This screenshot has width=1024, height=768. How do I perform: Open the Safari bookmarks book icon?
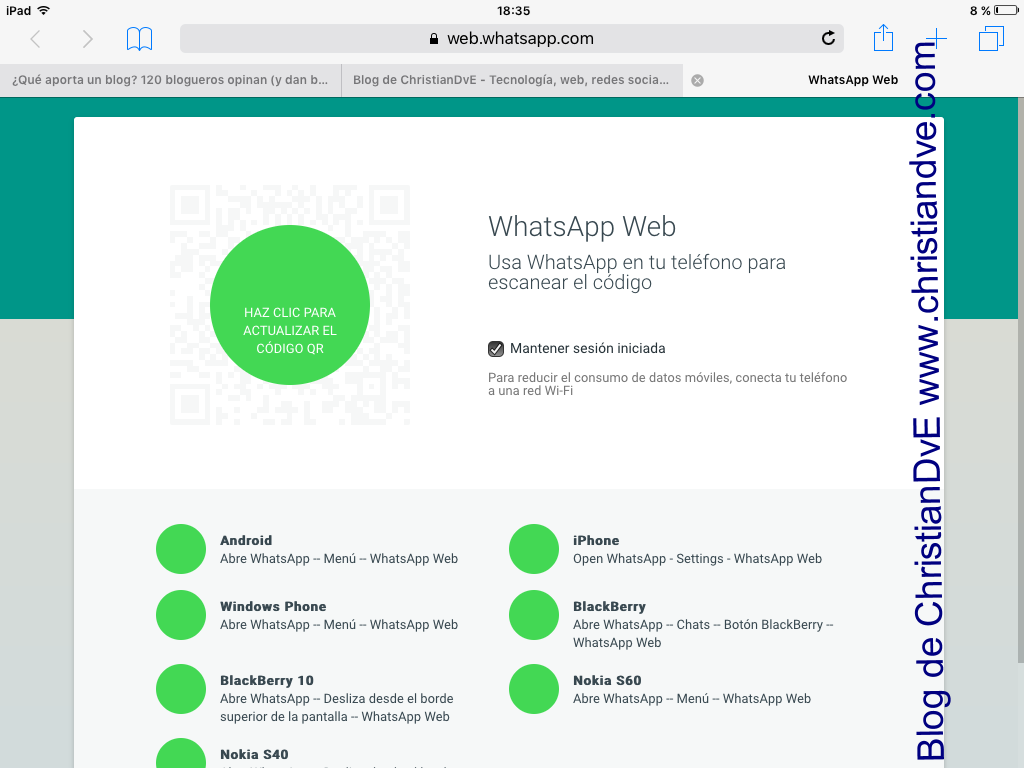(139, 39)
